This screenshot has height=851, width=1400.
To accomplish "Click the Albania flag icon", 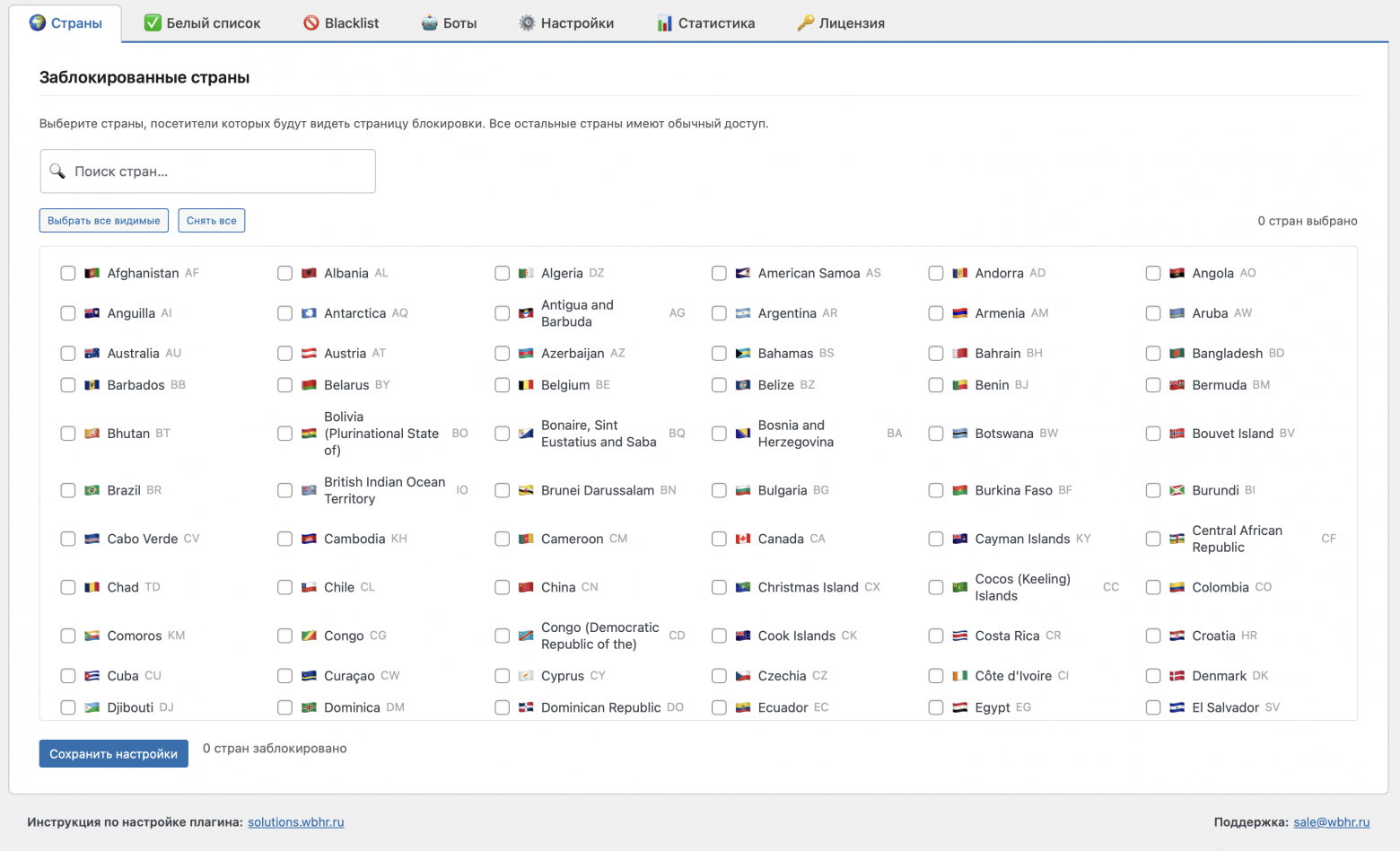I will 309,273.
